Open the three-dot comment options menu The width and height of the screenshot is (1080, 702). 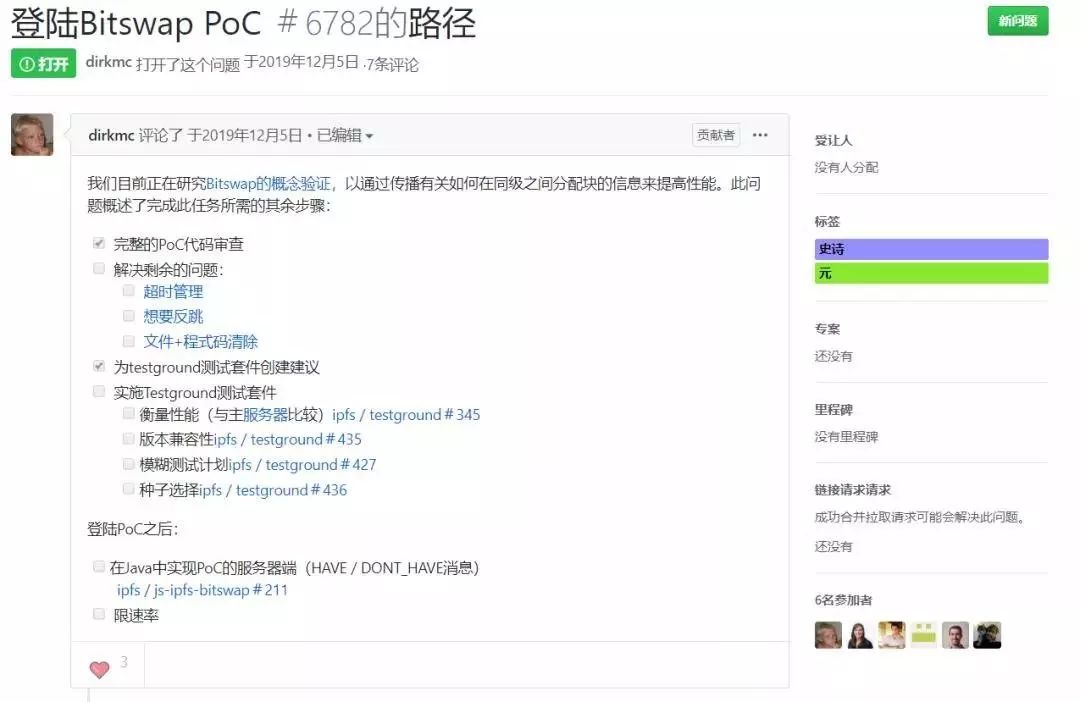pyautogui.click(x=760, y=135)
